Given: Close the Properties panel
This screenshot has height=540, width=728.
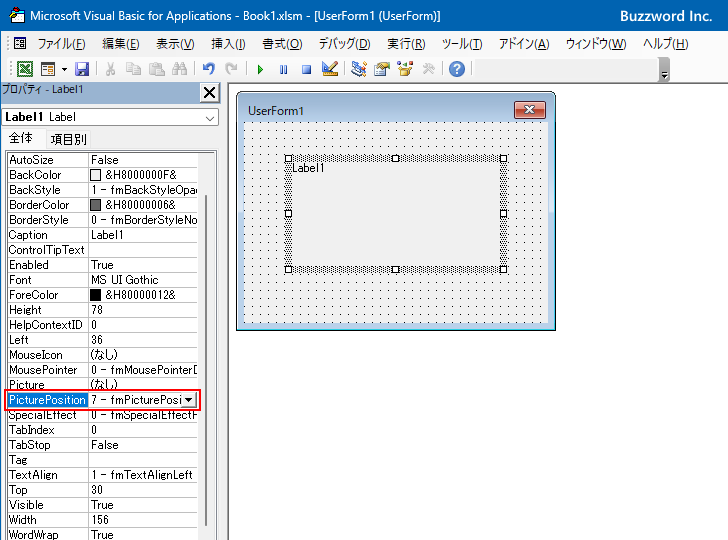Looking at the screenshot, I should pyautogui.click(x=209, y=92).
